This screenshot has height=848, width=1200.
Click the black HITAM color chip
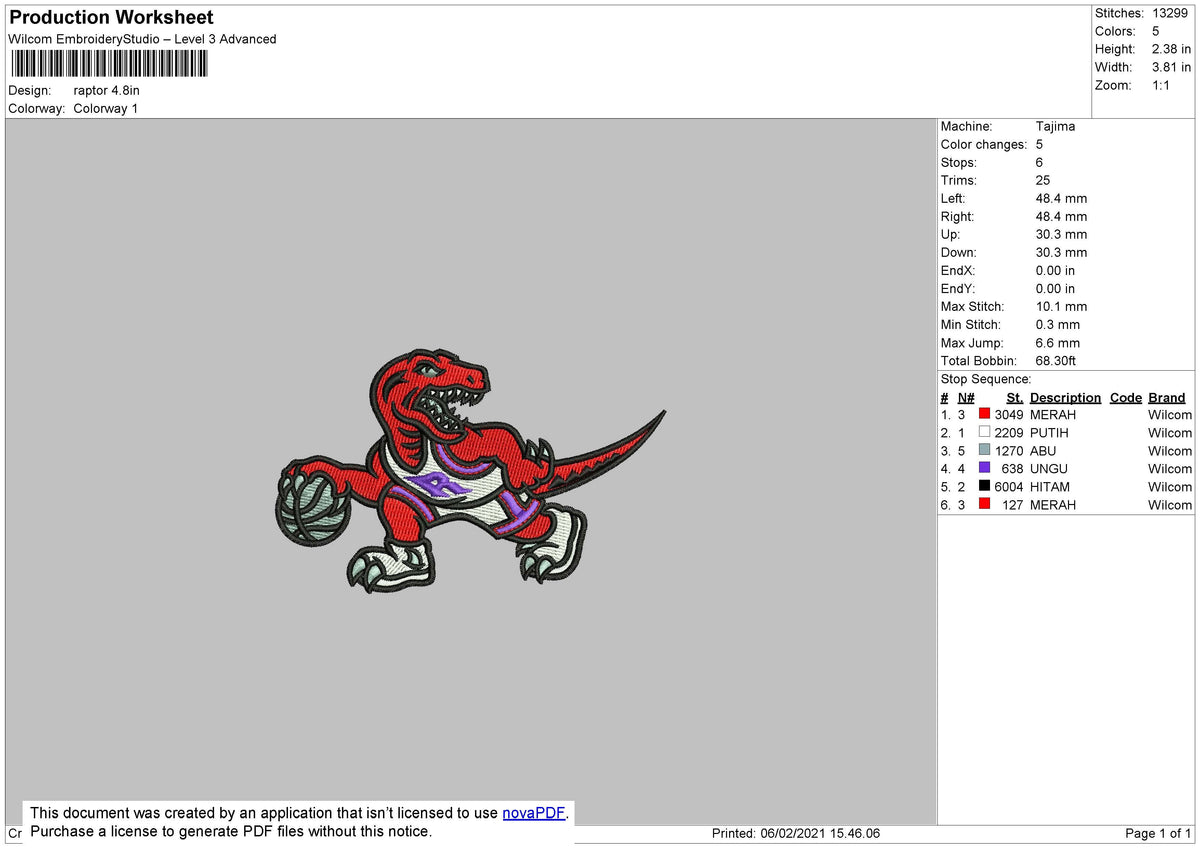pyautogui.click(x=983, y=486)
